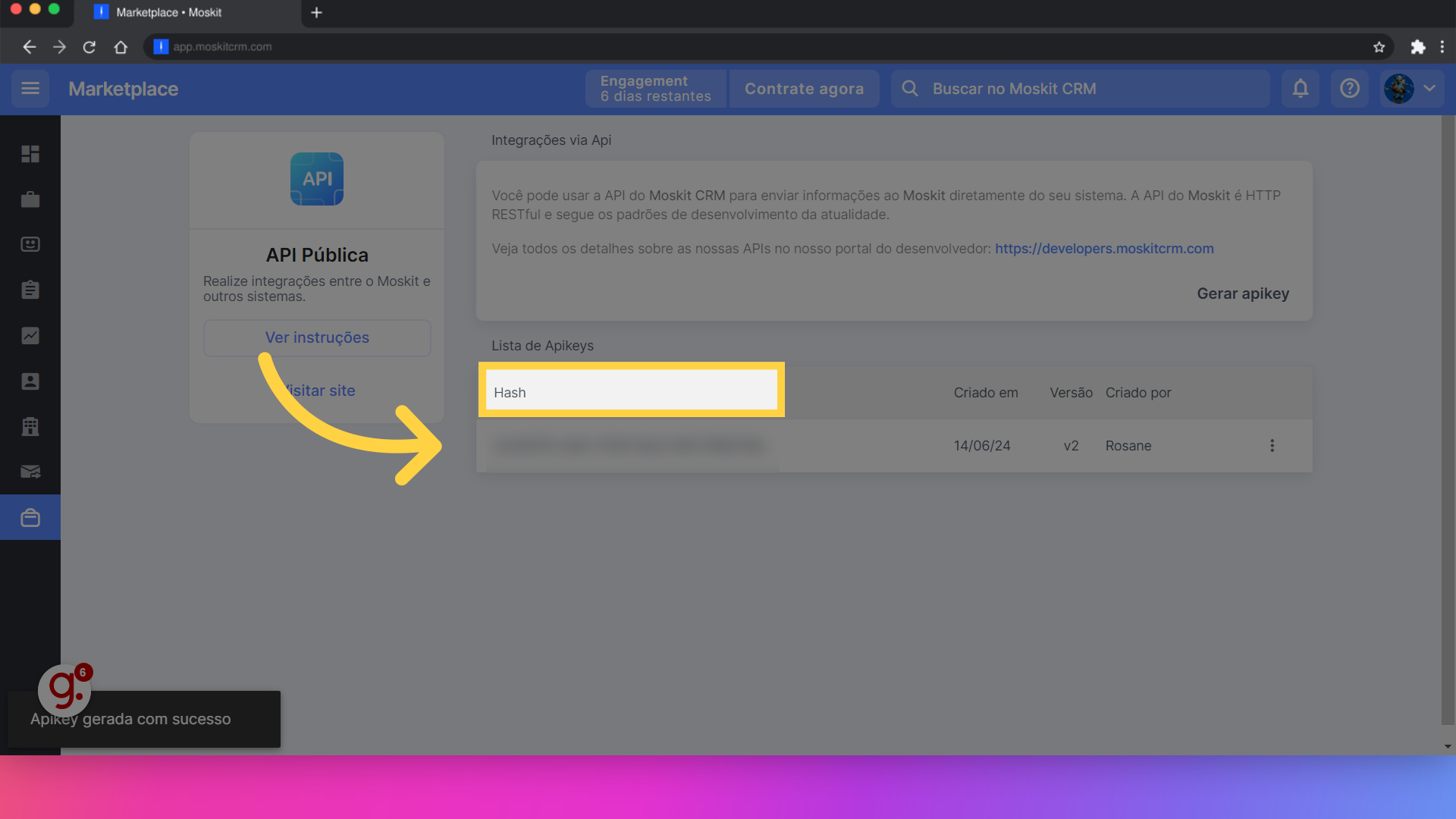
Task: Click the scrollbar down arrow
Action: click(x=1448, y=747)
